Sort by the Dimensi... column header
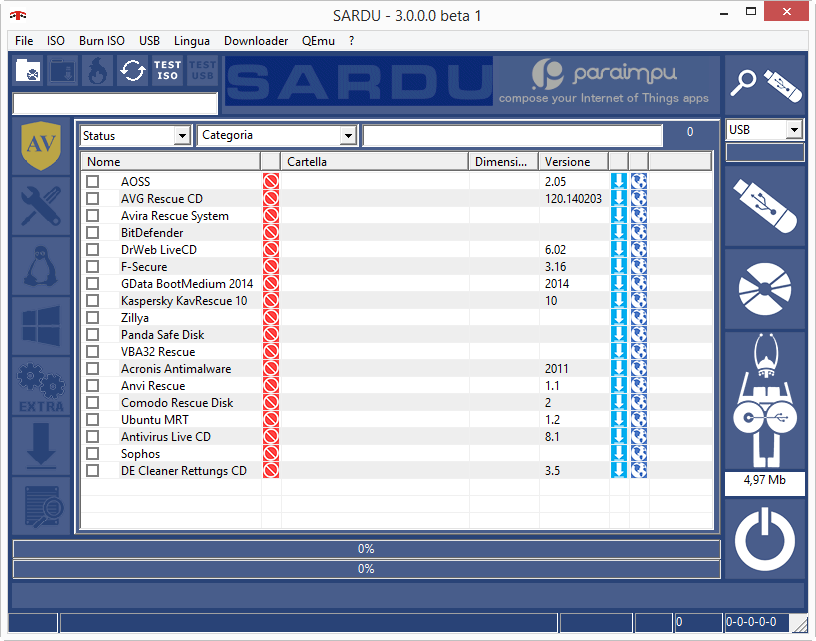Screen dimensions: 816x641 (x=504, y=162)
